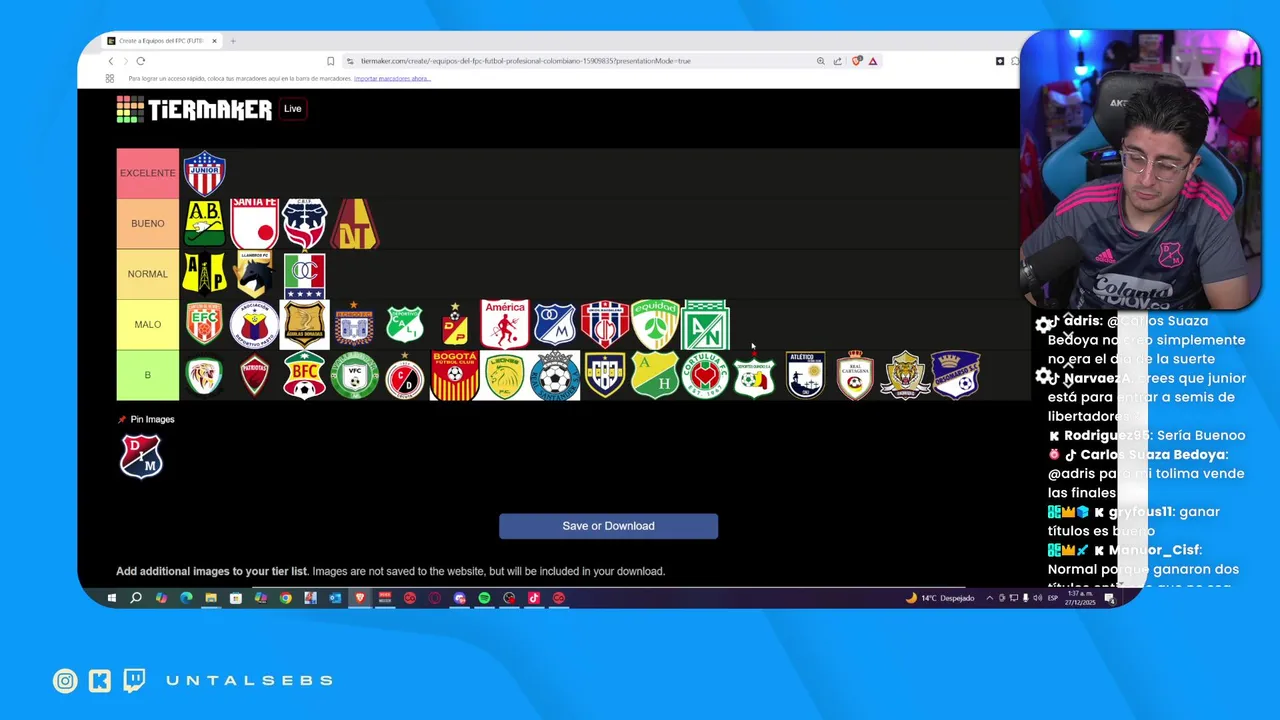This screenshot has height=720, width=1280.
Task: Open the taskbar clock showing 1:37 a. m.
Action: (x=1080, y=598)
